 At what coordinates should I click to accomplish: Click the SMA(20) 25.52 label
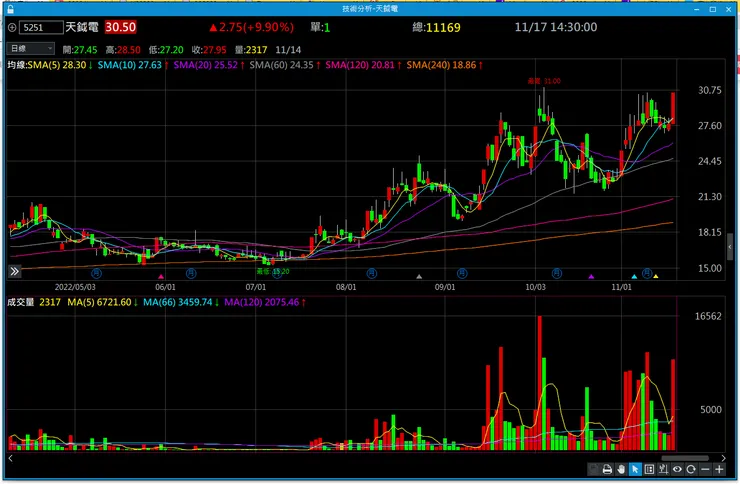[x=205, y=65]
